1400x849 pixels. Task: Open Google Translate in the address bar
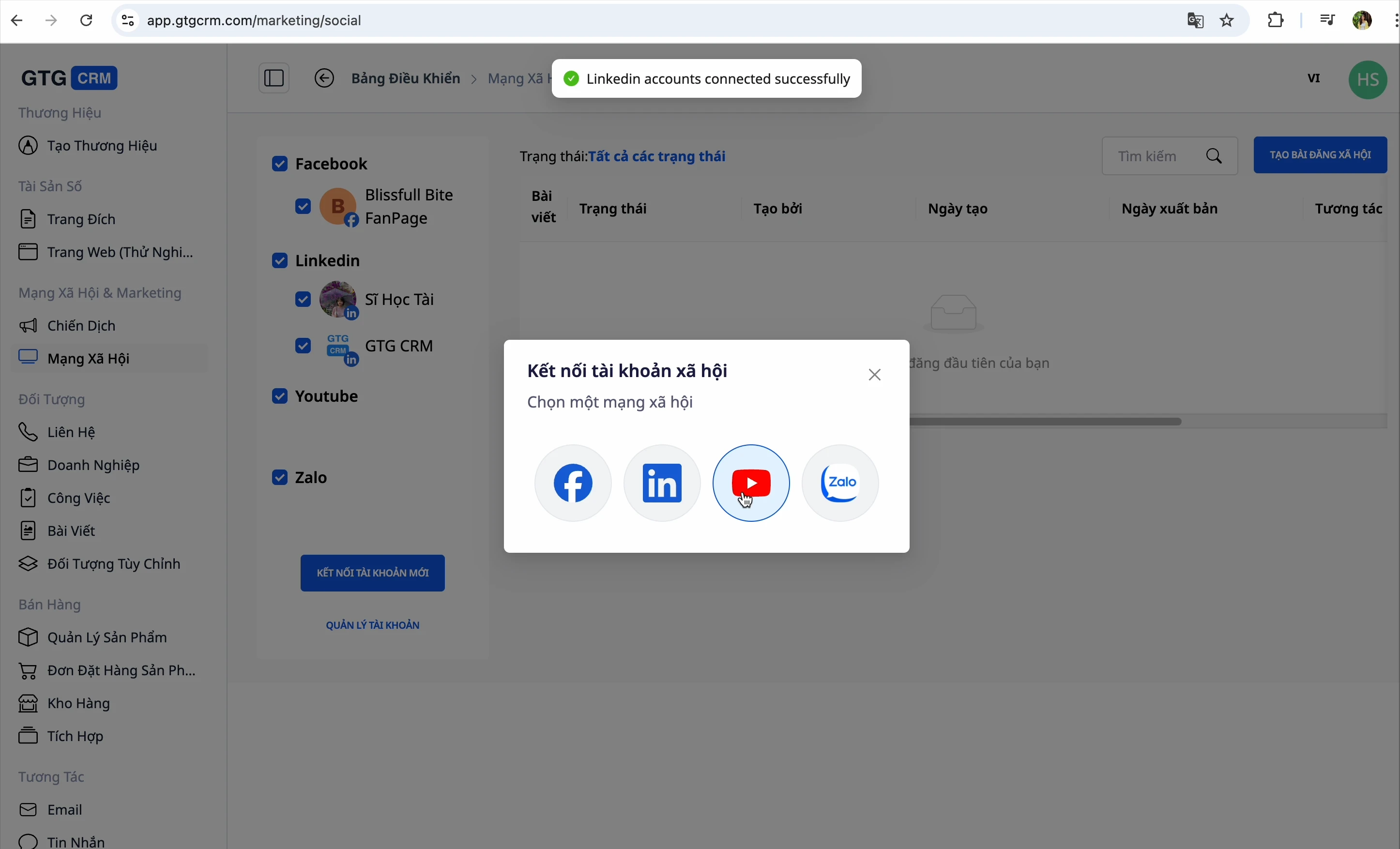[x=1195, y=20]
